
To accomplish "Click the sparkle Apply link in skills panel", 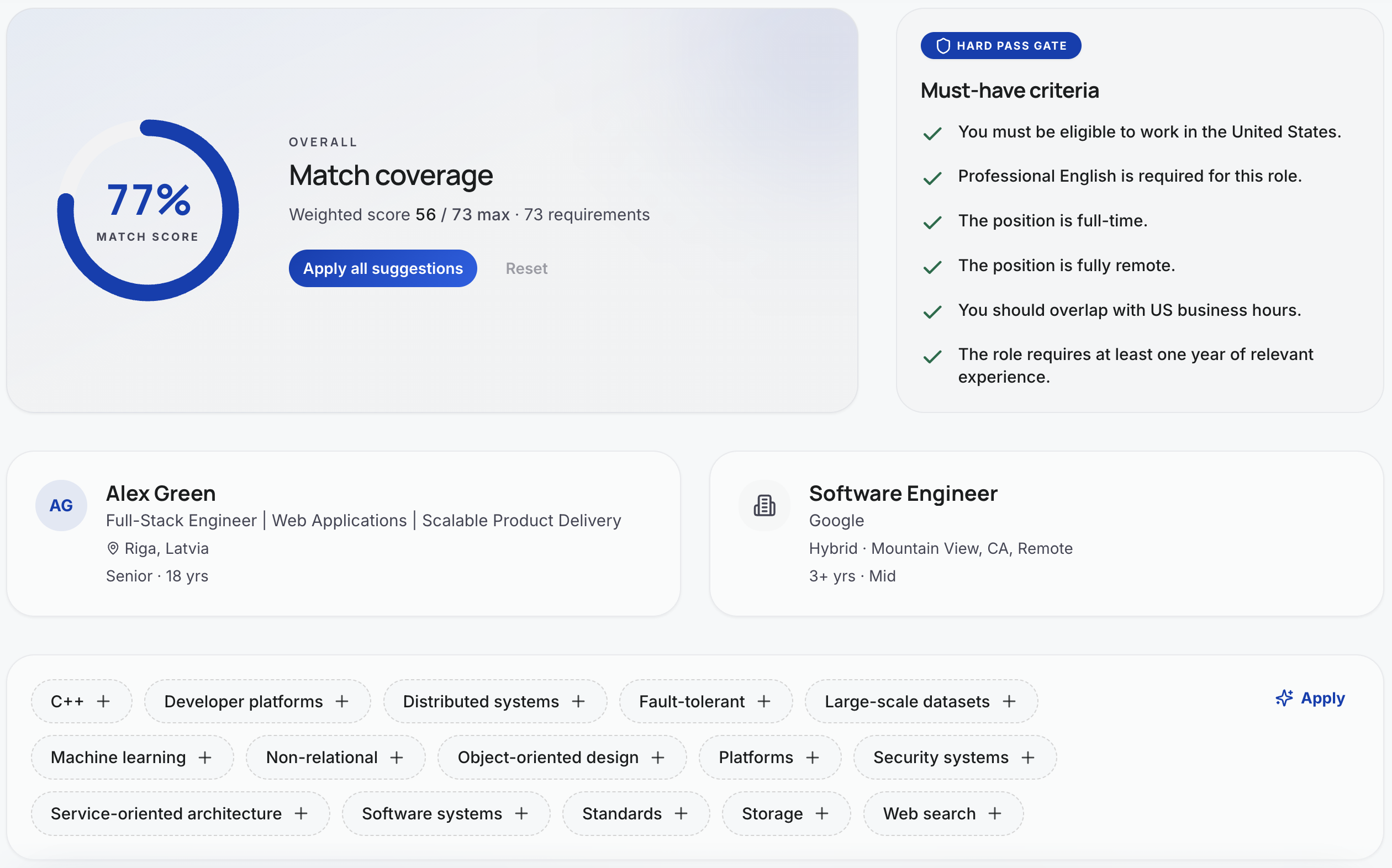I will pyautogui.click(x=1310, y=698).
